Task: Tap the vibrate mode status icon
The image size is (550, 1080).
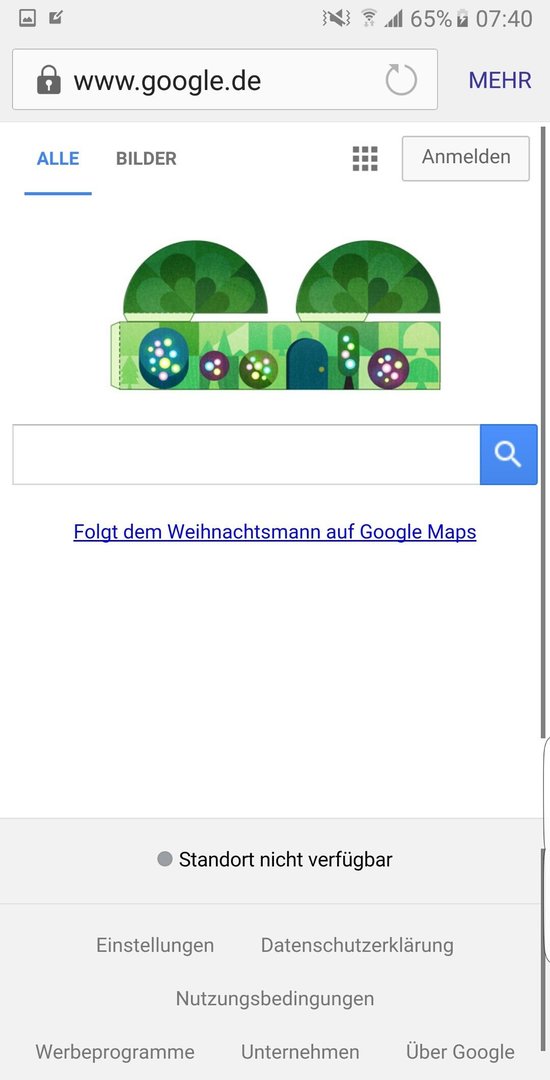Action: click(337, 19)
